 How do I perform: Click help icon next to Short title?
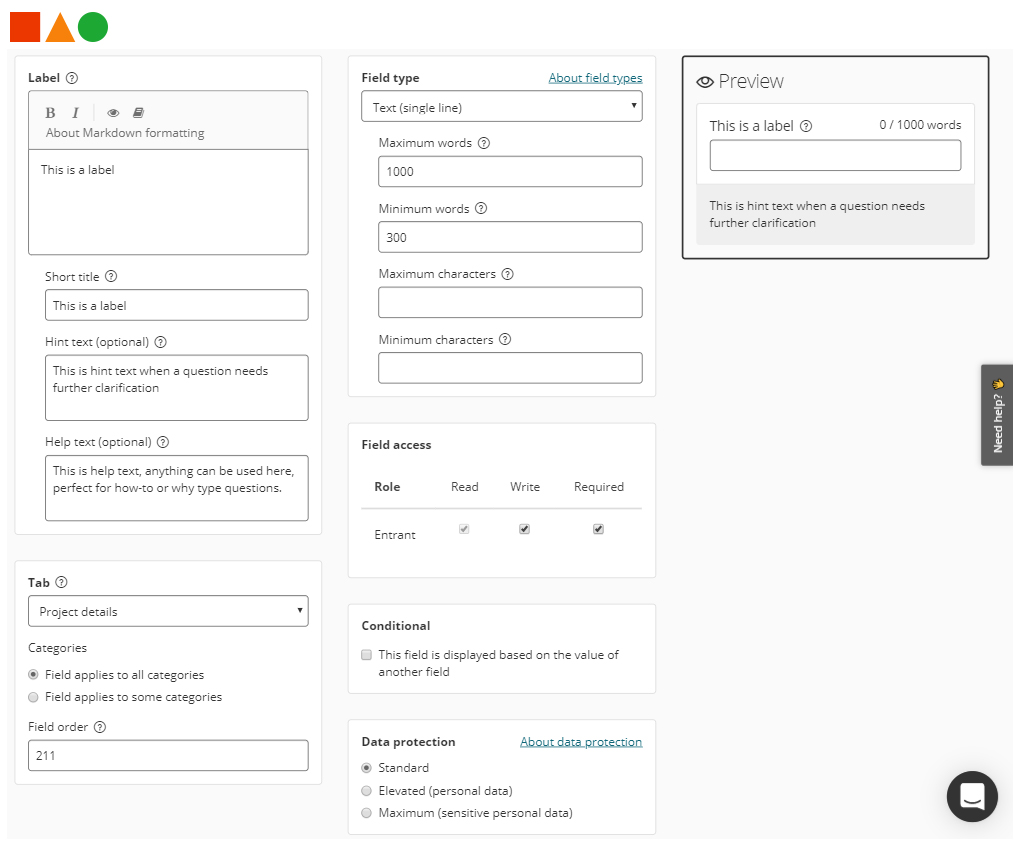[111, 277]
